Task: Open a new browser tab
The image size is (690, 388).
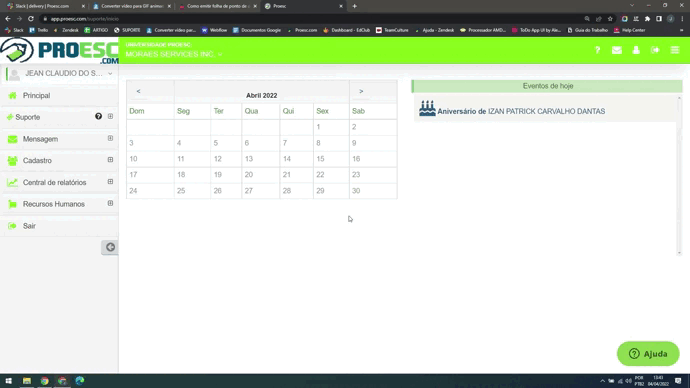Action: click(355, 6)
